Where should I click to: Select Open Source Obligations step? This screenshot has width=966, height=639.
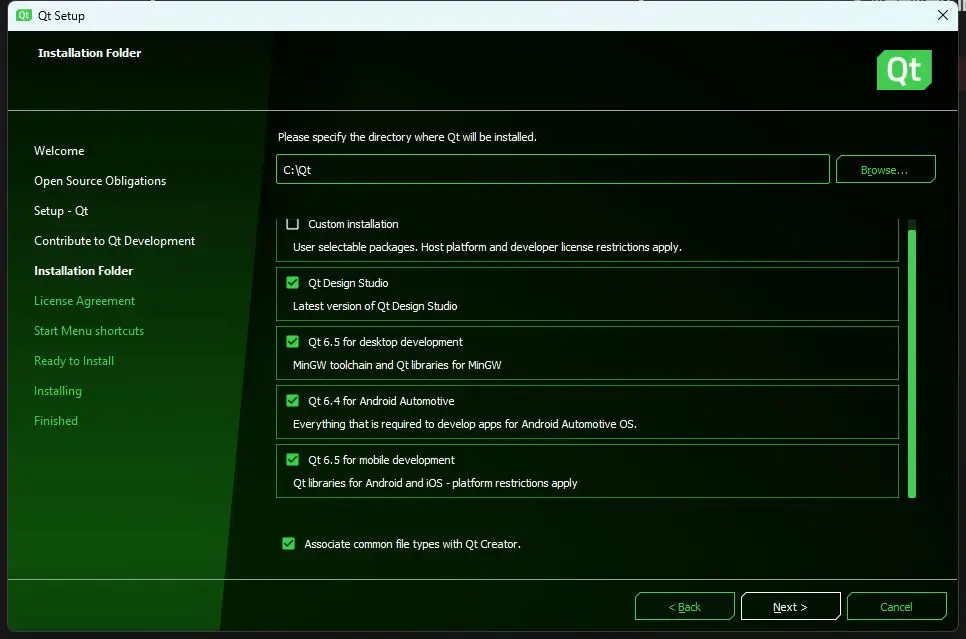coord(100,181)
